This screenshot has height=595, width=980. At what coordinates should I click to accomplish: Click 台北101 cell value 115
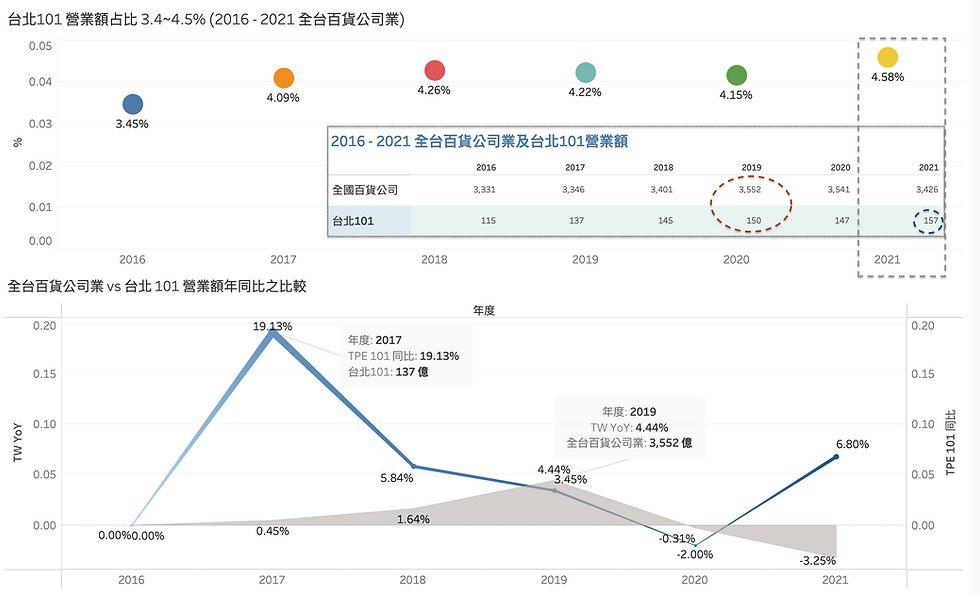488,221
